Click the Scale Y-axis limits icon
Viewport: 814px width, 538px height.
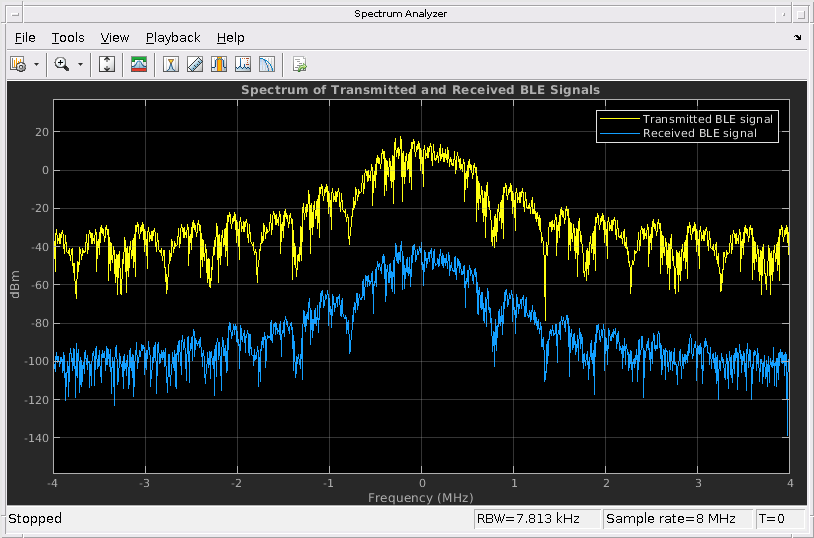[x=108, y=64]
